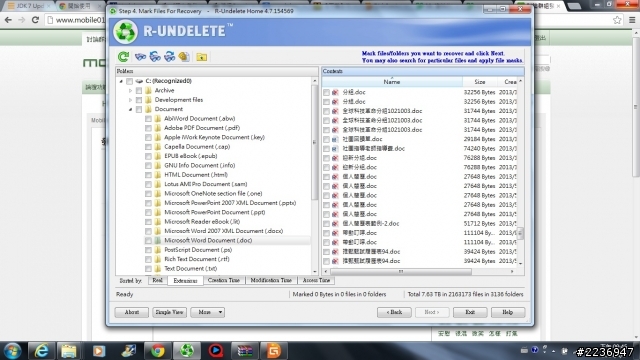Click the Size column header
Image resolution: width=640 pixels, height=360 pixels.
(x=480, y=82)
